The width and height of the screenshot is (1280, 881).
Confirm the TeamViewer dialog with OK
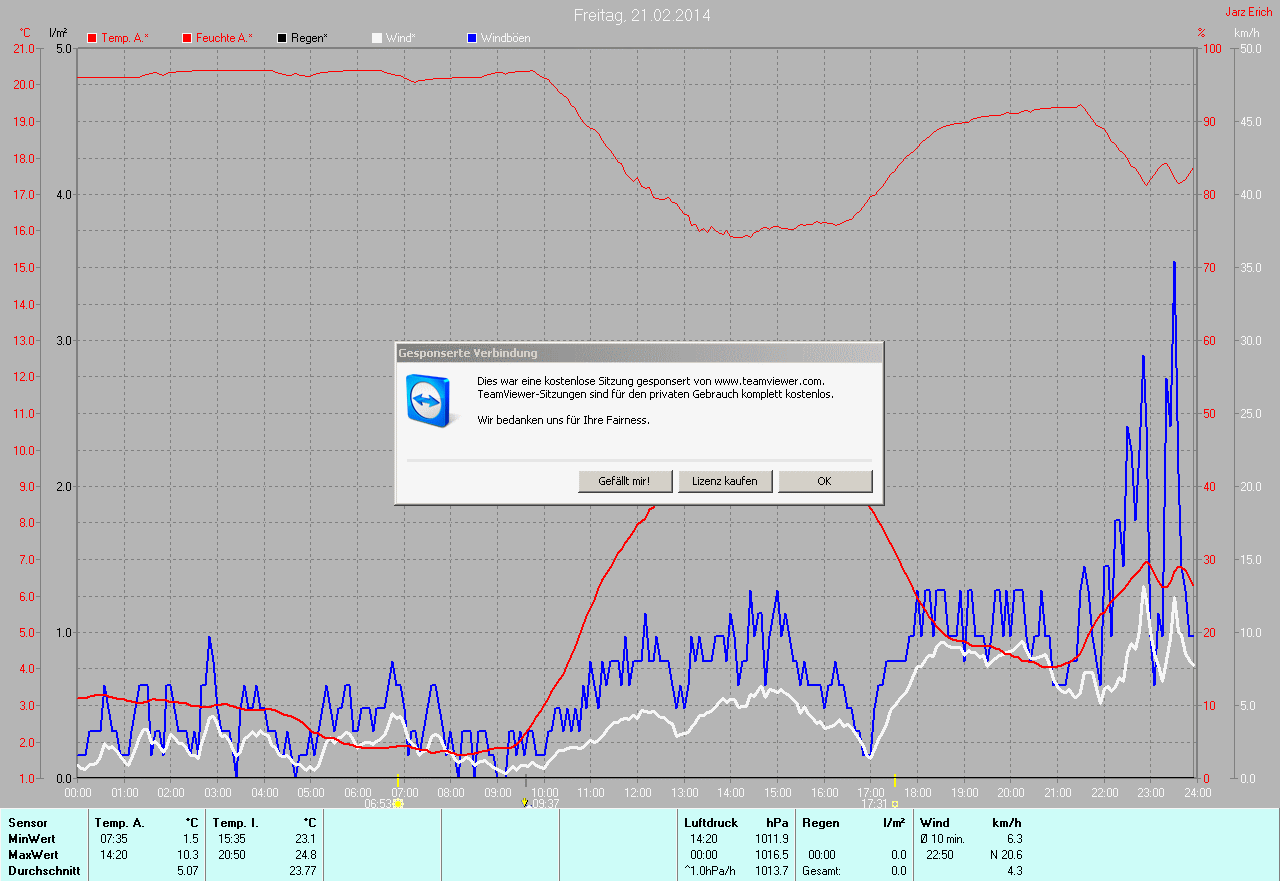[x=825, y=481]
